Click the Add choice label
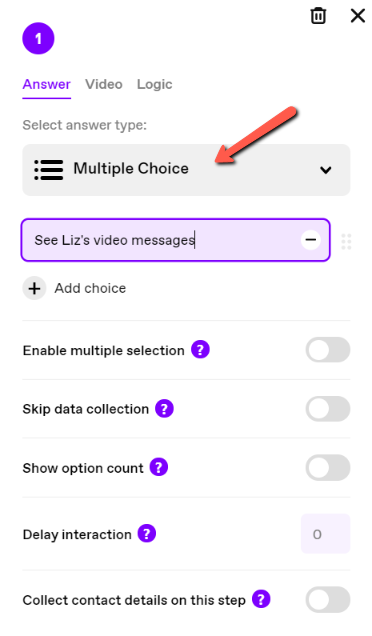The width and height of the screenshot is (372, 636). click(x=90, y=288)
